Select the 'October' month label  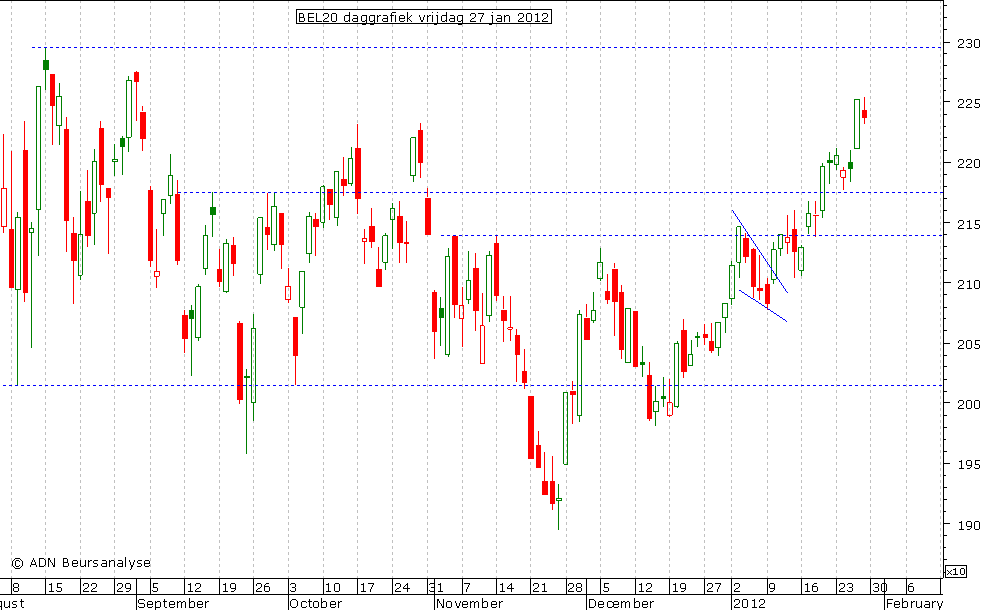pos(316,604)
